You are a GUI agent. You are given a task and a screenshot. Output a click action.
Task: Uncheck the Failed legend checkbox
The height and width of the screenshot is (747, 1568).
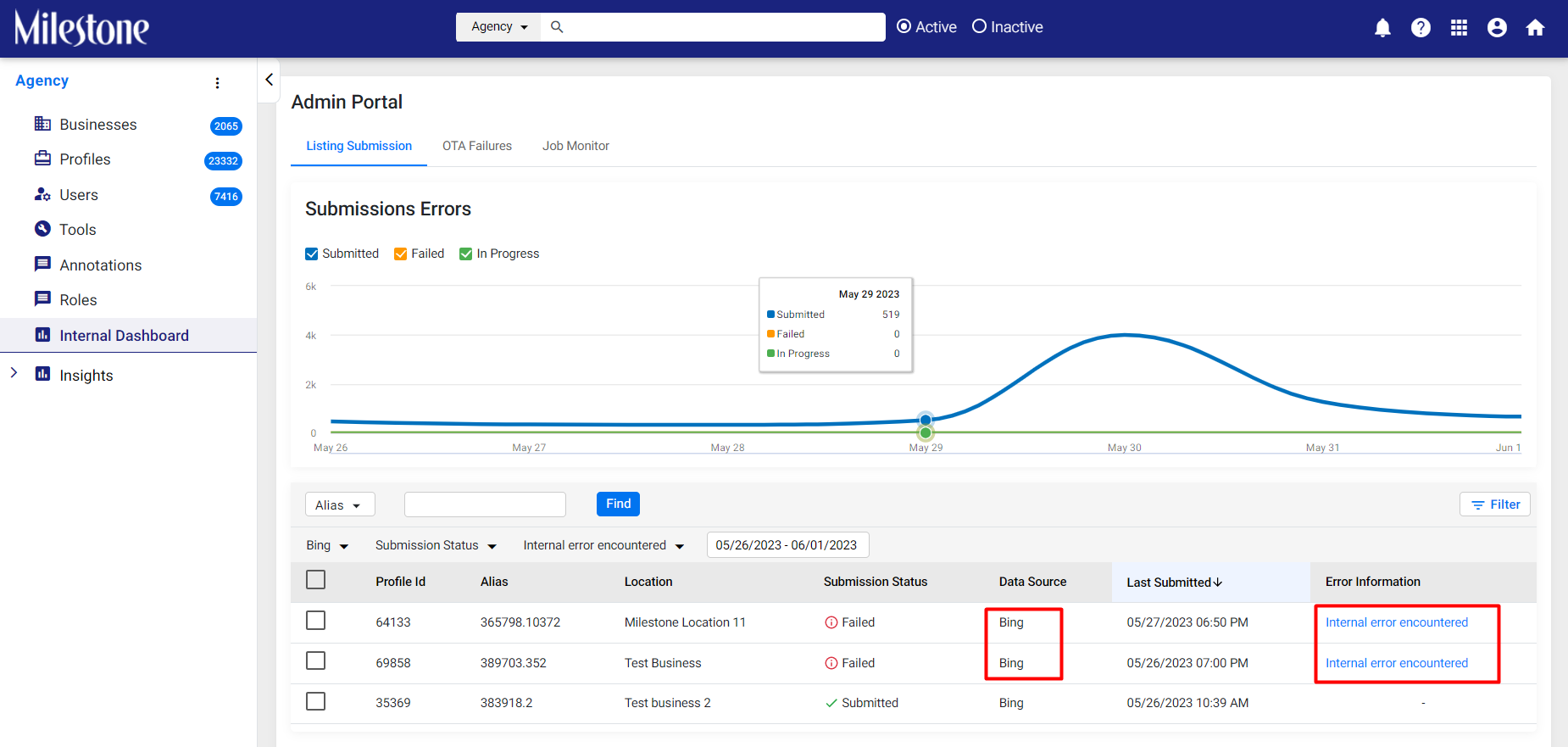(400, 254)
